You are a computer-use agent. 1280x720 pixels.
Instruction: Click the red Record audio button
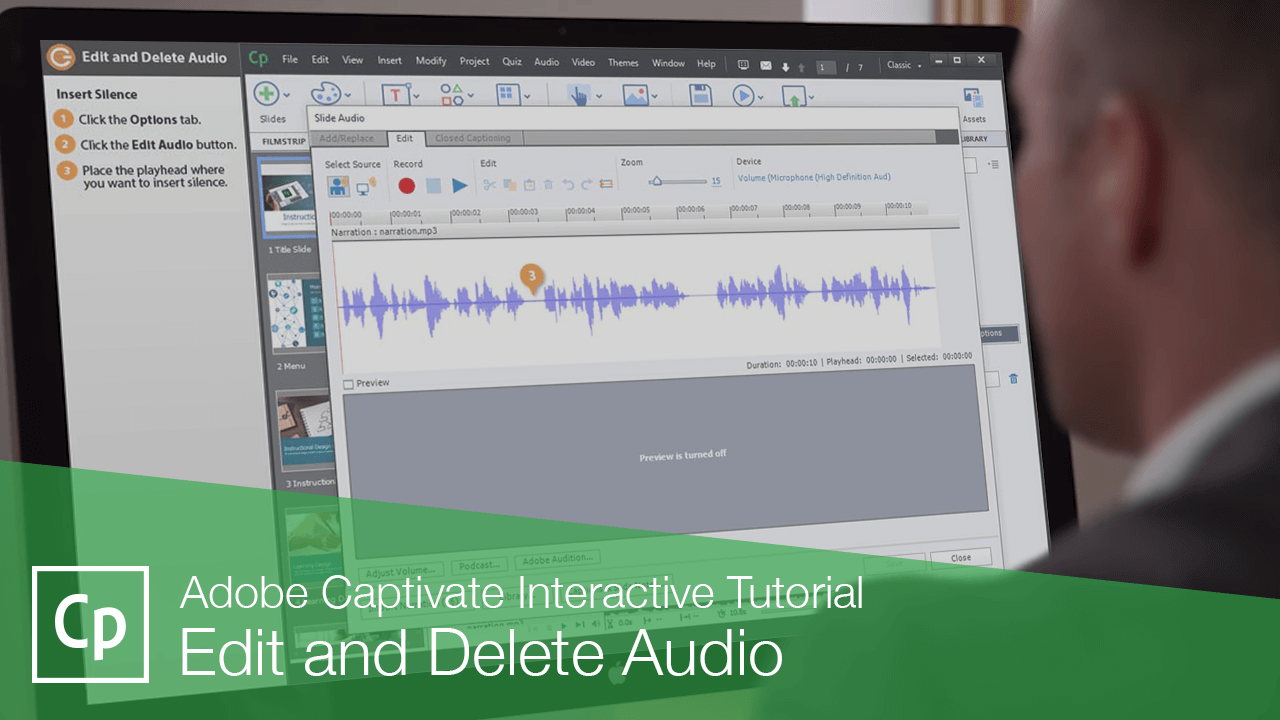[407, 184]
